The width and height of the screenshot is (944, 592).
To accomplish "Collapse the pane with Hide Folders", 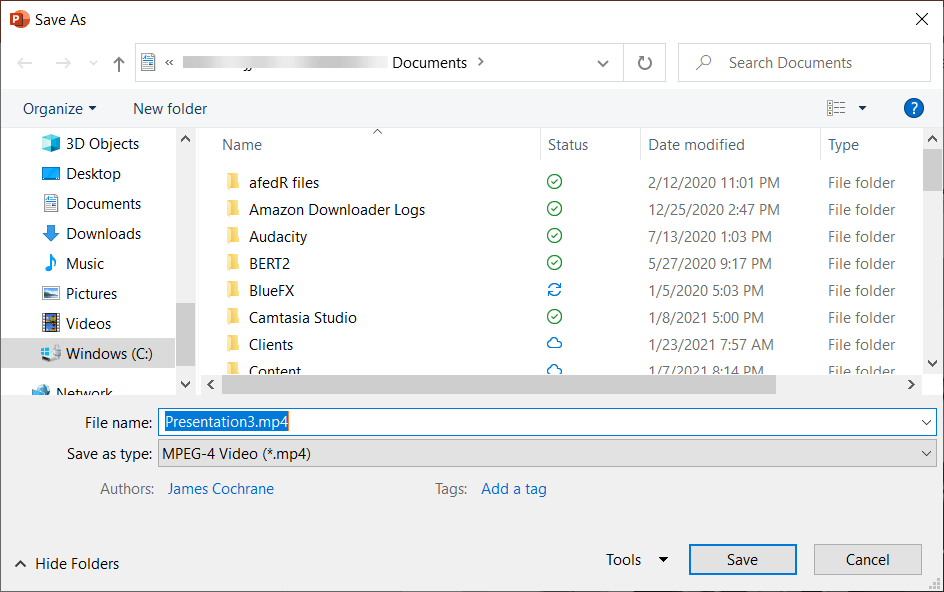I will (x=67, y=564).
